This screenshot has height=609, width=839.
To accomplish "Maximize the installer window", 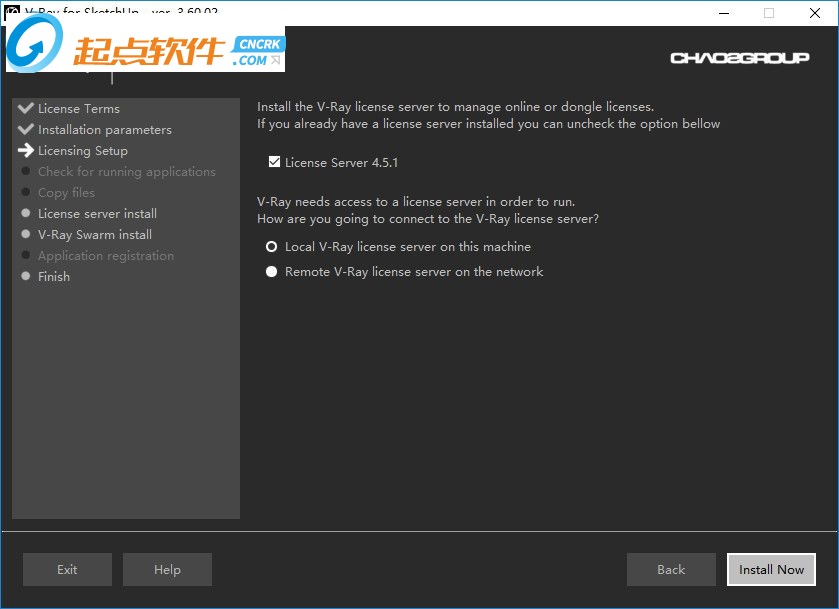I will (769, 13).
